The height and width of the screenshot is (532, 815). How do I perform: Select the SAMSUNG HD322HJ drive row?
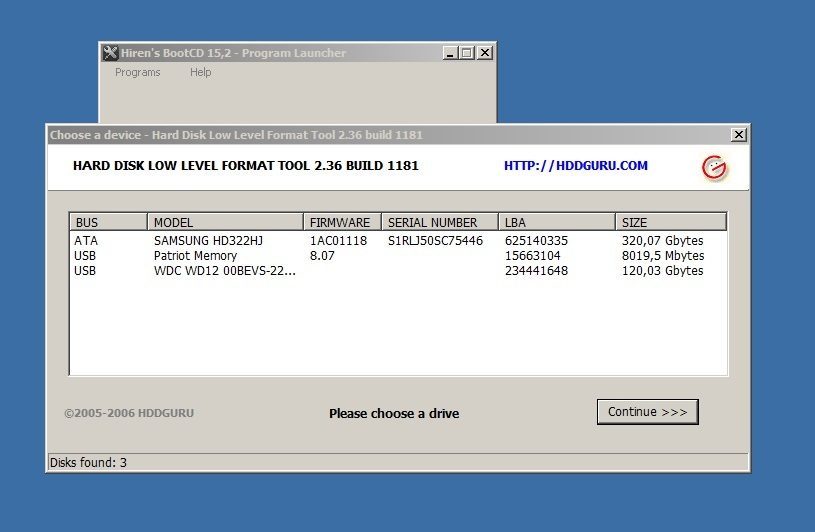point(398,241)
